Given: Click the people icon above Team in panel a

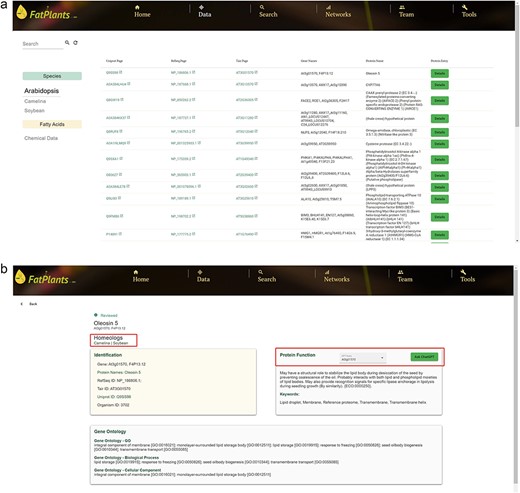Looking at the screenshot, I should click(x=402, y=7).
